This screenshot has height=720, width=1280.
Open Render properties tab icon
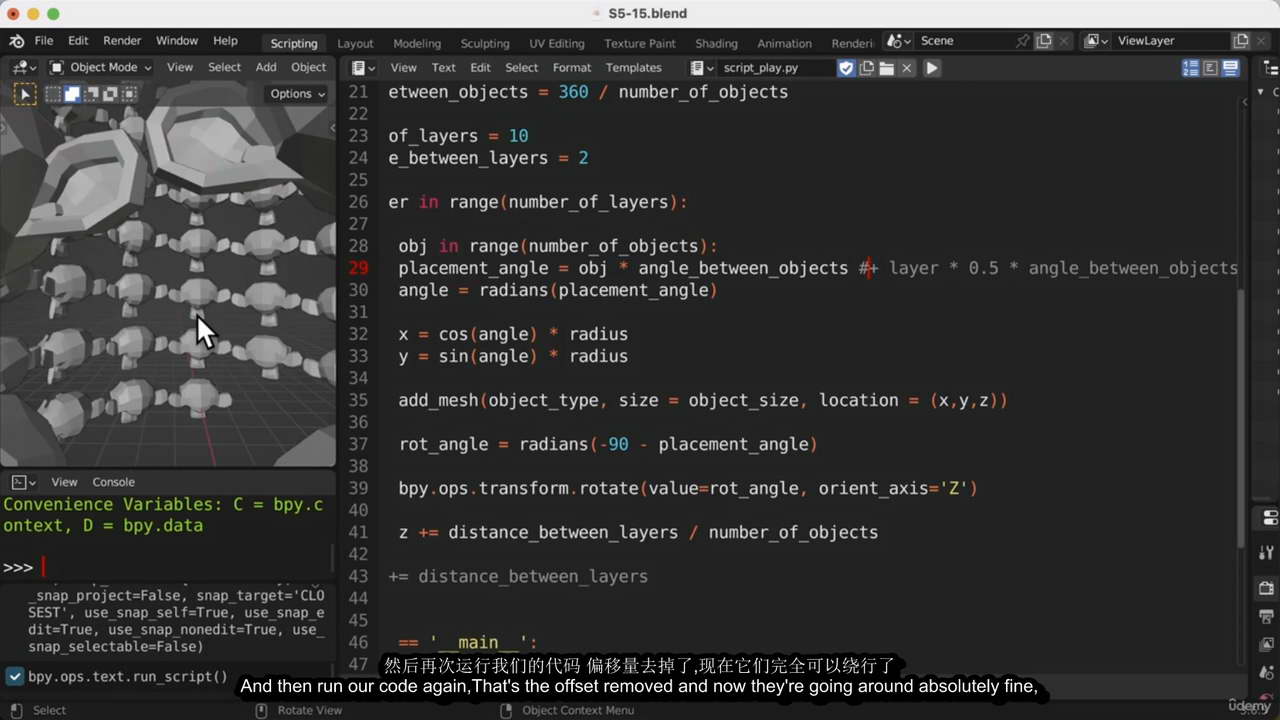[1267, 587]
